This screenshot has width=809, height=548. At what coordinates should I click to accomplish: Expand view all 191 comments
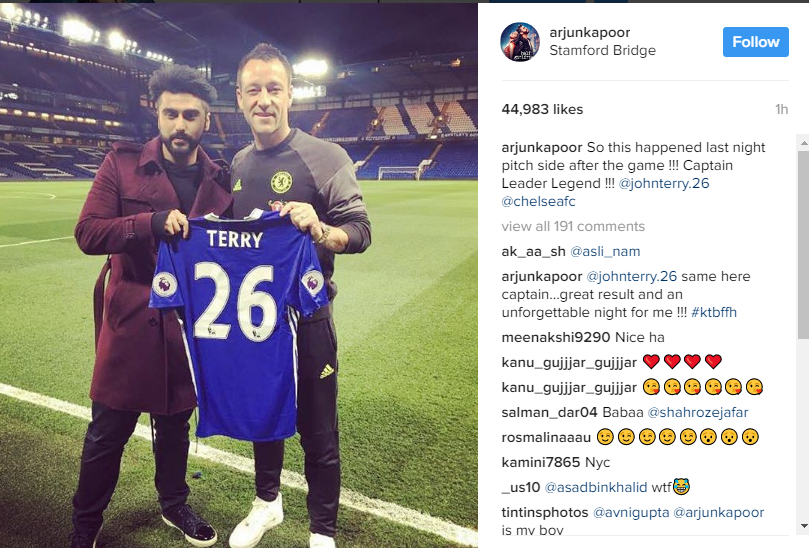(x=573, y=227)
